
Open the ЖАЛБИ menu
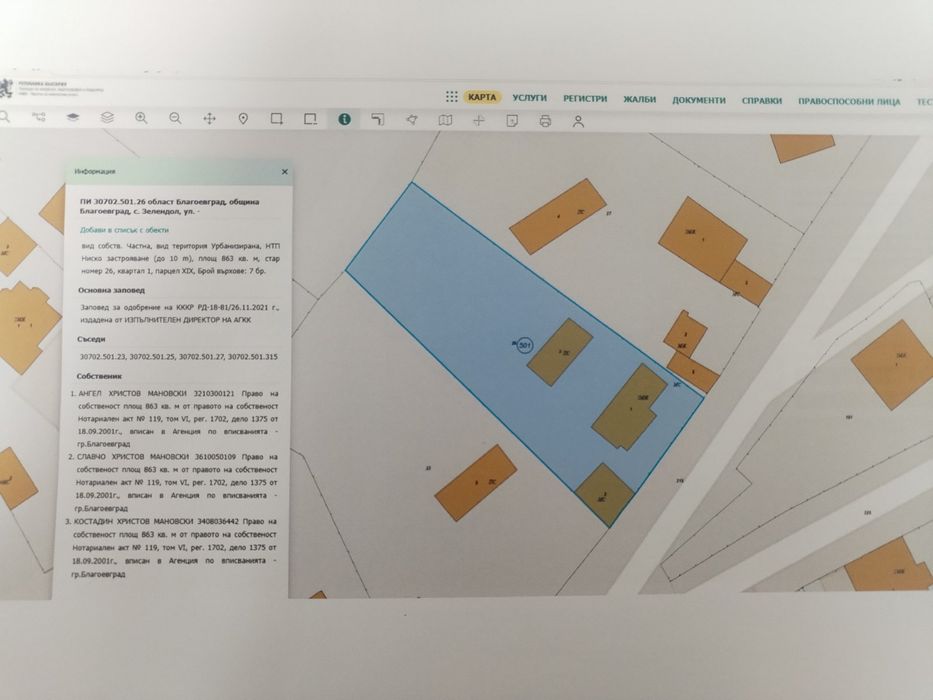pos(640,99)
